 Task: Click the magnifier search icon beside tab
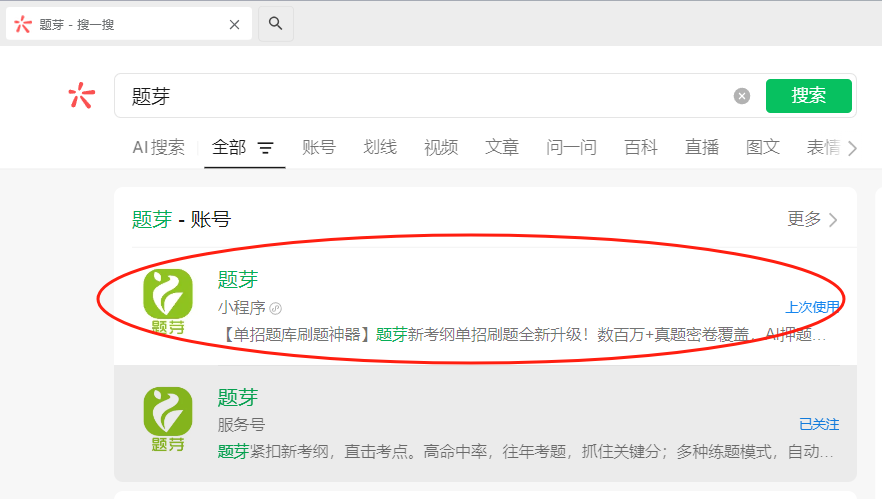(x=275, y=24)
